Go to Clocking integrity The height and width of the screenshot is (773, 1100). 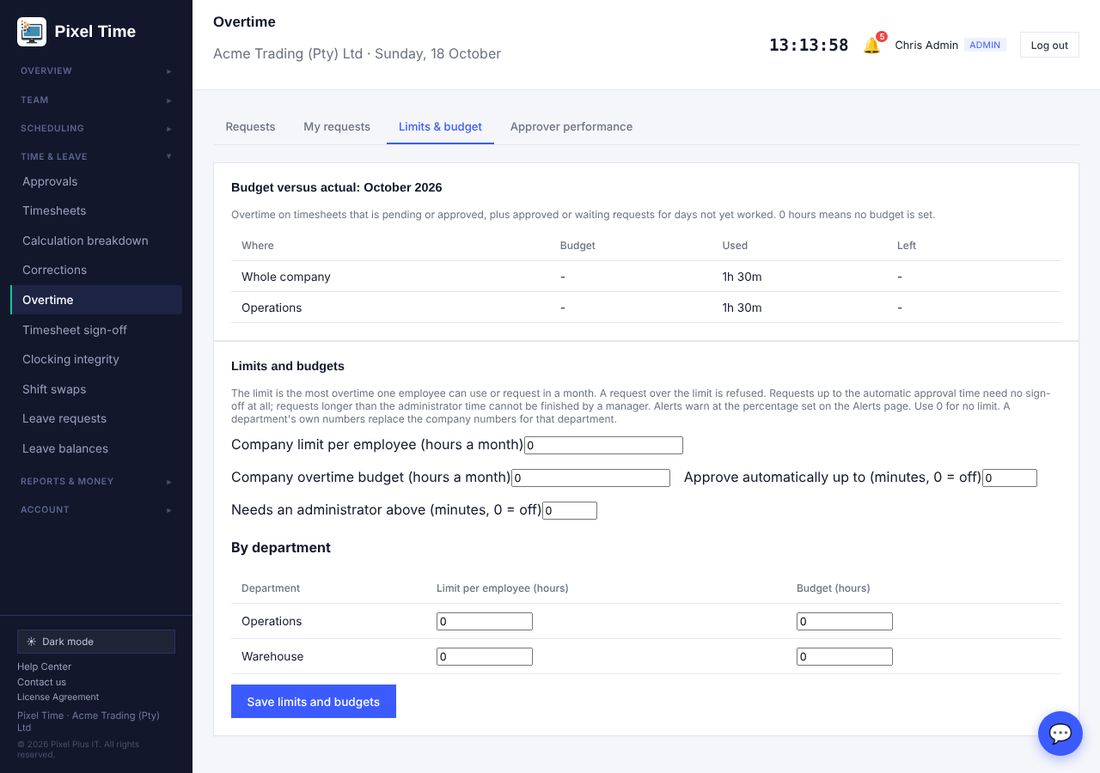pyautogui.click(x=96, y=359)
